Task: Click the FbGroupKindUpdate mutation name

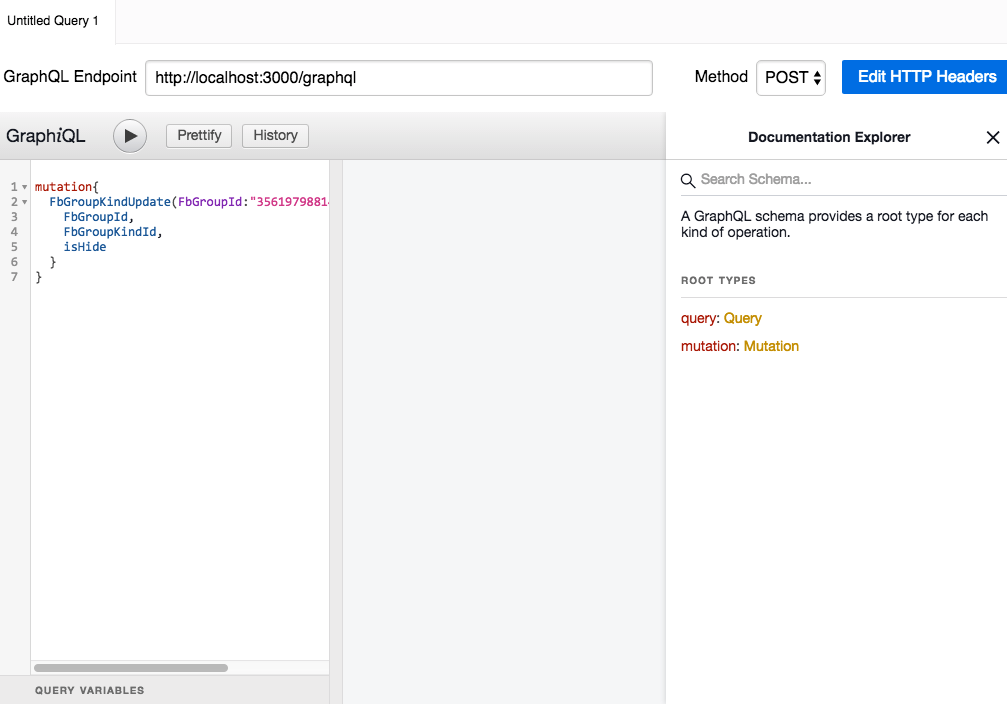Action: coord(110,202)
